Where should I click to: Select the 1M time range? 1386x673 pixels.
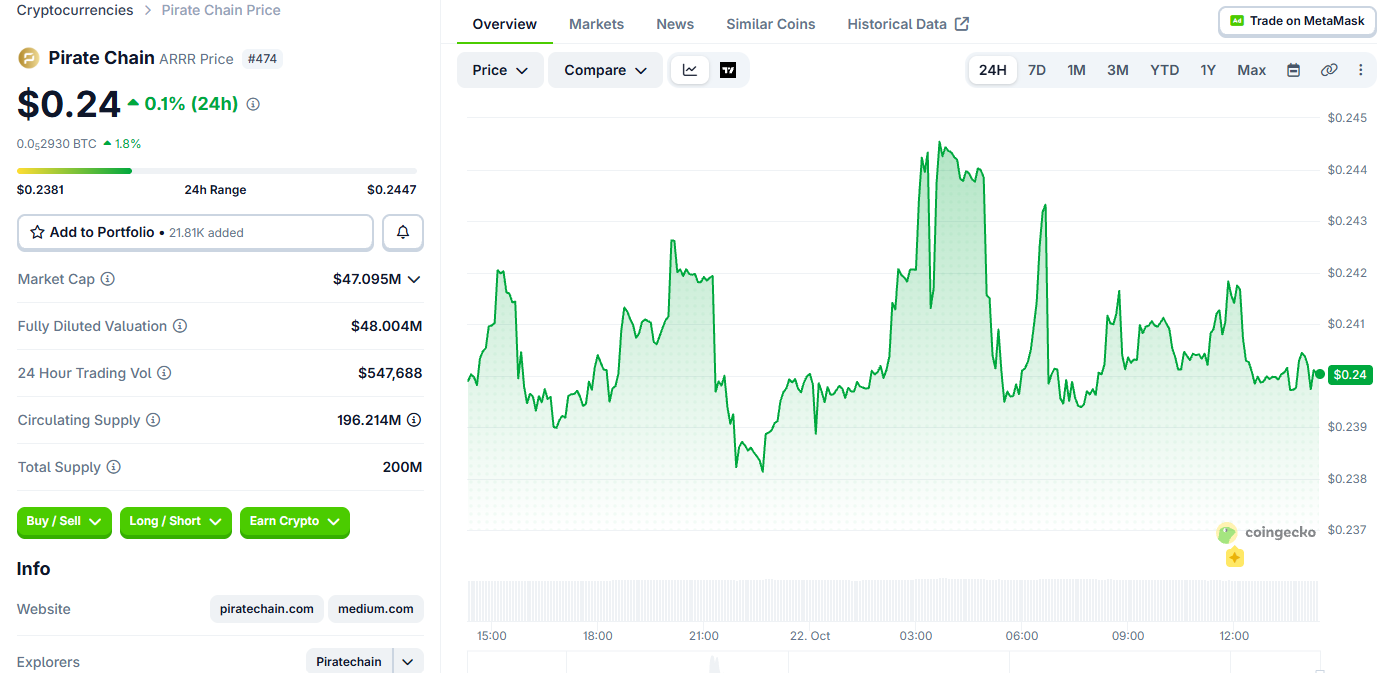[1076, 70]
